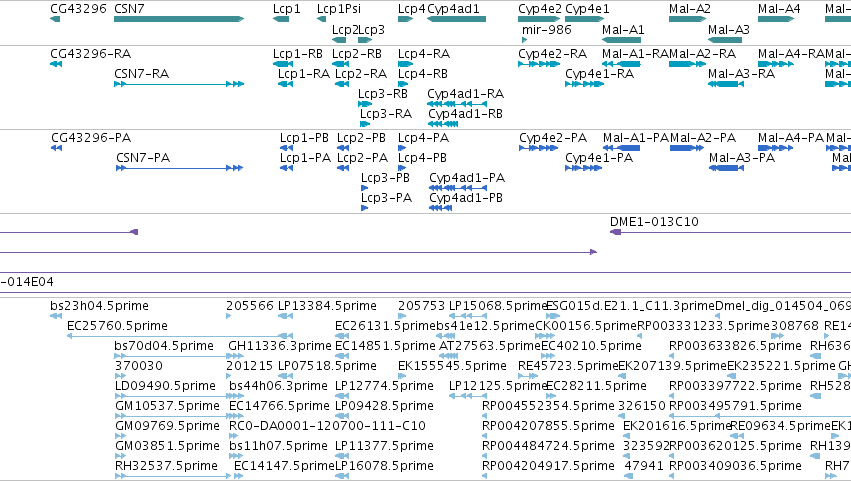Open the Lcp1 gene label
The width and height of the screenshot is (851, 481).
click(x=287, y=9)
